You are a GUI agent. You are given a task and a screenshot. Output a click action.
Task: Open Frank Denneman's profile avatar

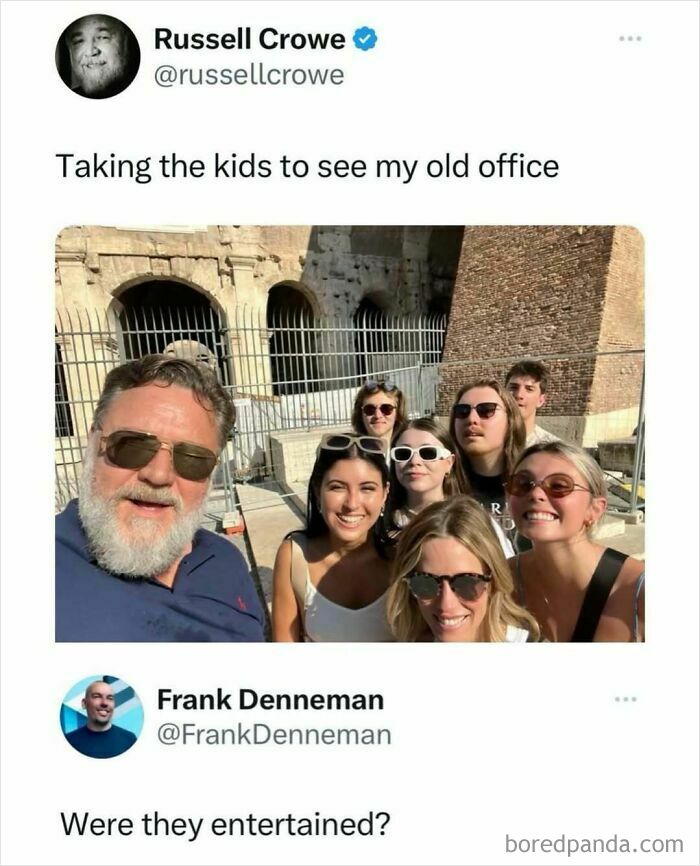pos(101,716)
